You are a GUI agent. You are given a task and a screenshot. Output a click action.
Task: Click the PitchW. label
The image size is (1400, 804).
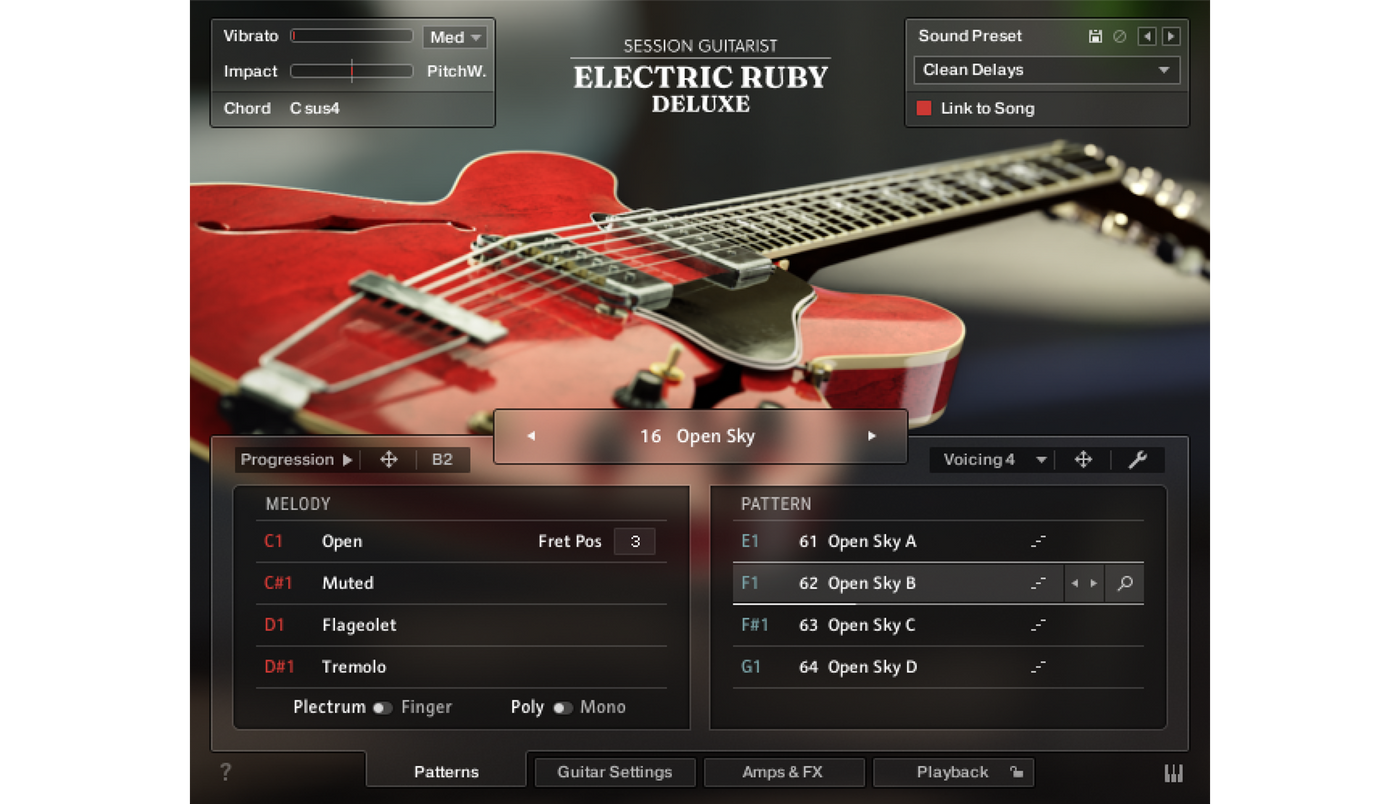(x=456, y=71)
